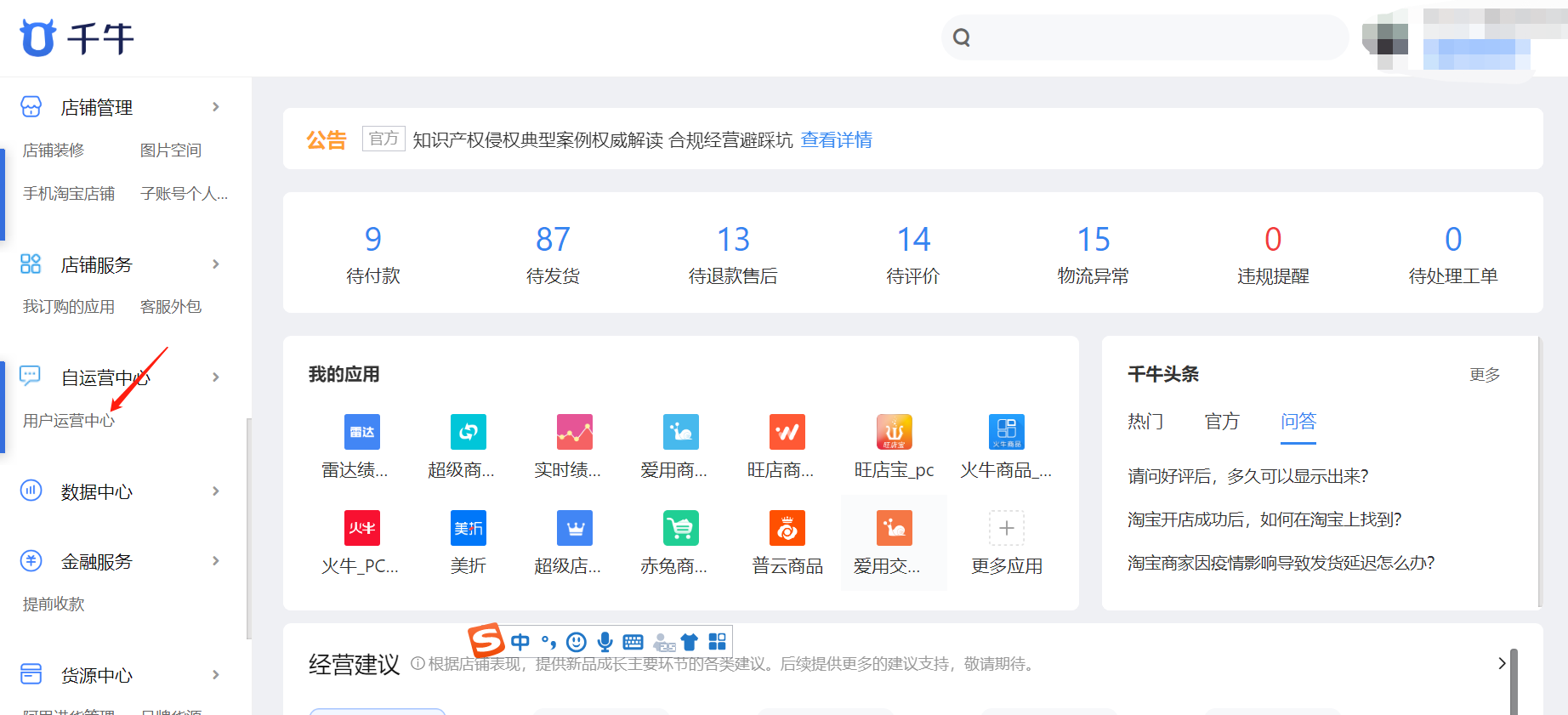This screenshot has width=1568, height=715.
Task: Switch to the 热门 tab
Action: [1145, 421]
